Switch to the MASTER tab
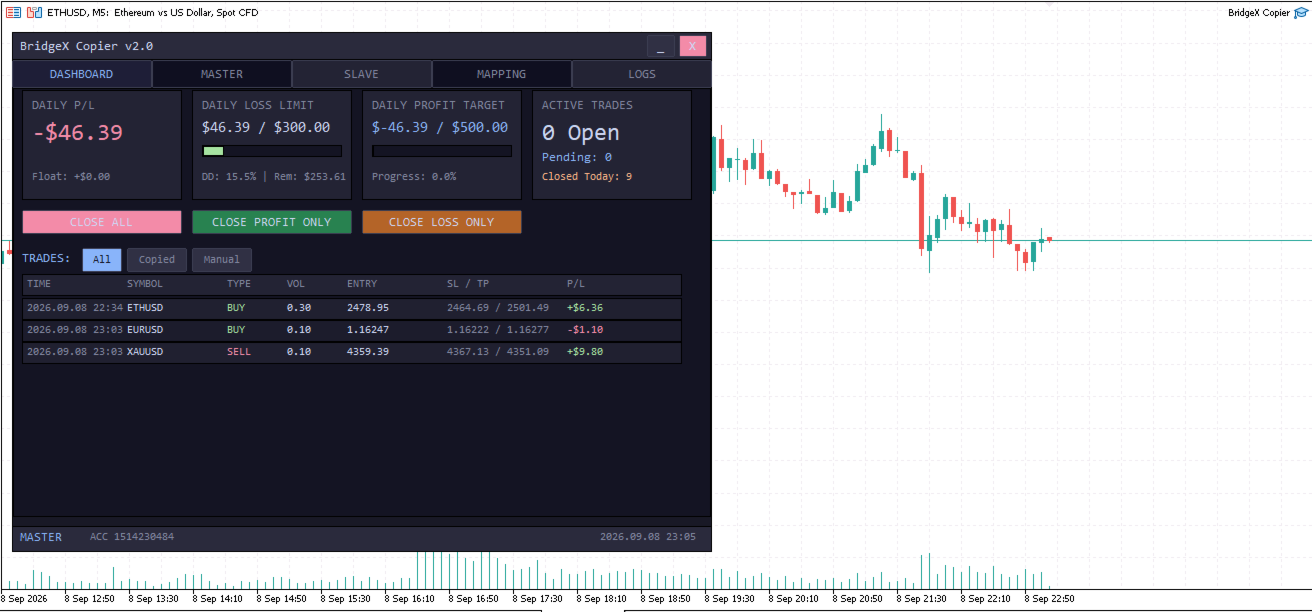The width and height of the screenshot is (1312, 612). click(222, 74)
